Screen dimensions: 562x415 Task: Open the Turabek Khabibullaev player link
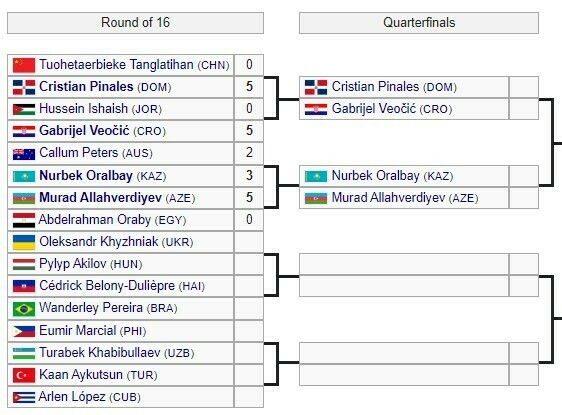100,353
